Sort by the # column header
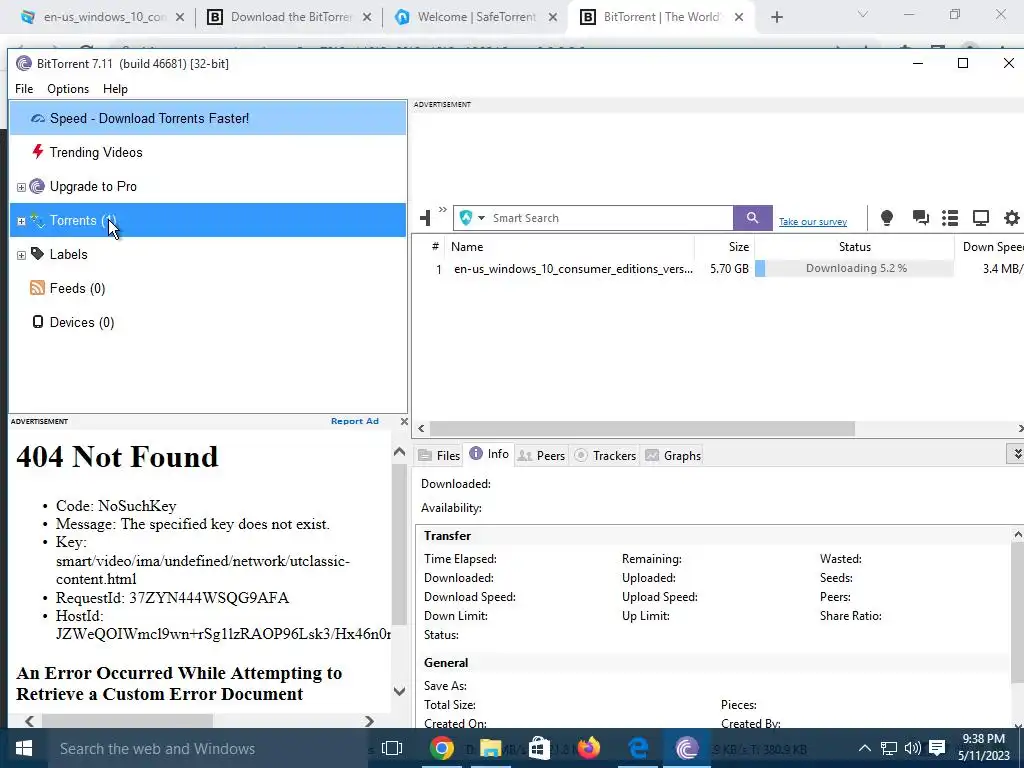Screen dimensions: 1024x768 [435, 247]
